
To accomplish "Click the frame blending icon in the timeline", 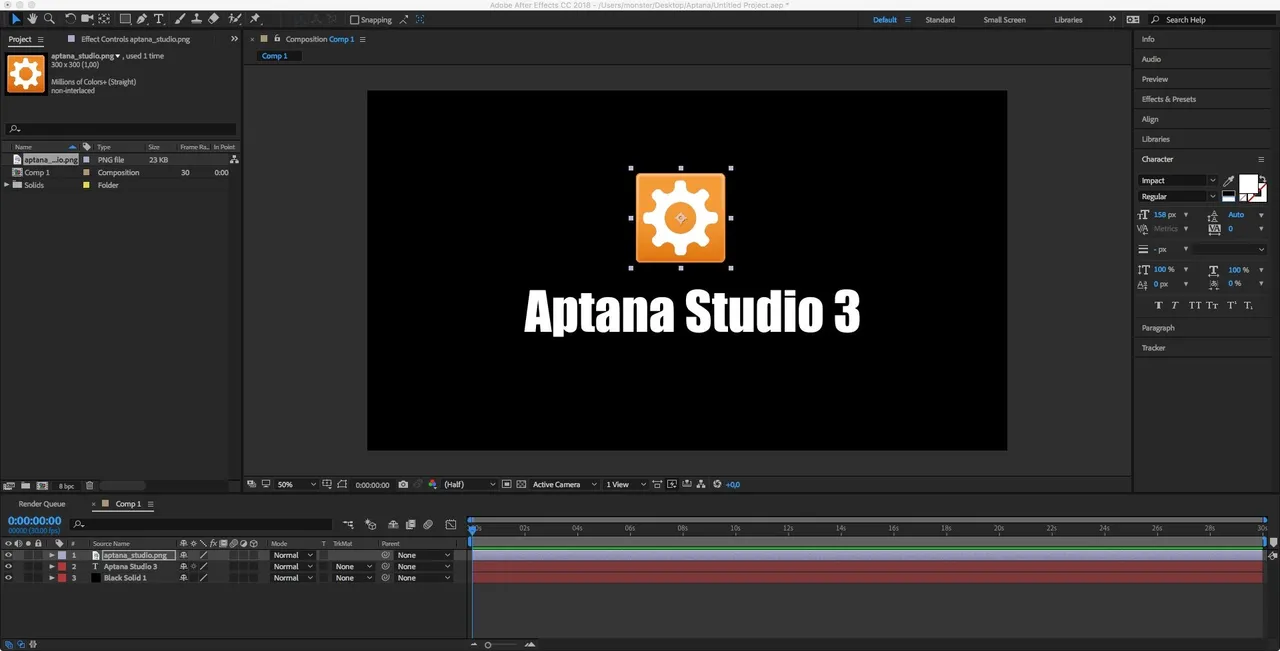I will tap(410, 524).
